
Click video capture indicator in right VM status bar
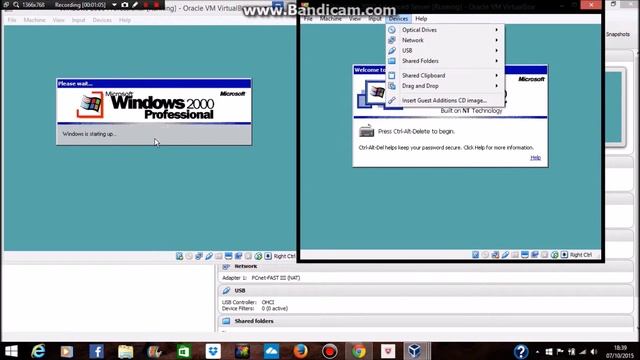[535, 255]
